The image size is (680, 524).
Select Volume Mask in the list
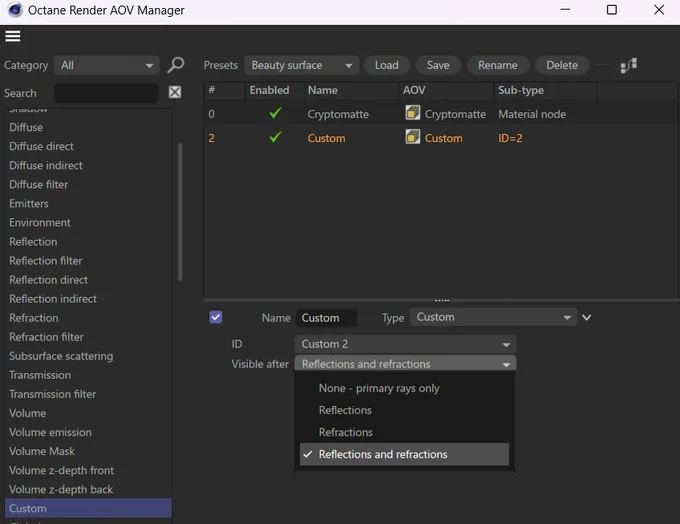click(x=88, y=452)
